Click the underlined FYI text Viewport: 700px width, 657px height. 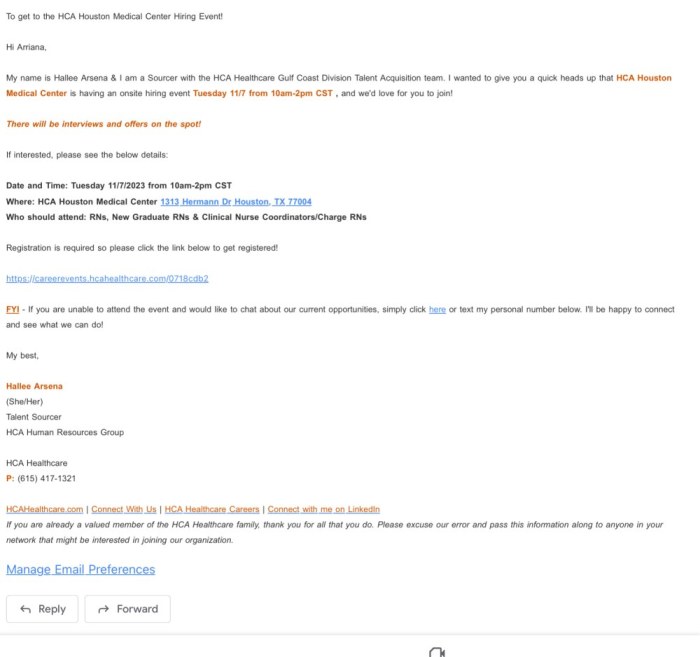(13, 310)
